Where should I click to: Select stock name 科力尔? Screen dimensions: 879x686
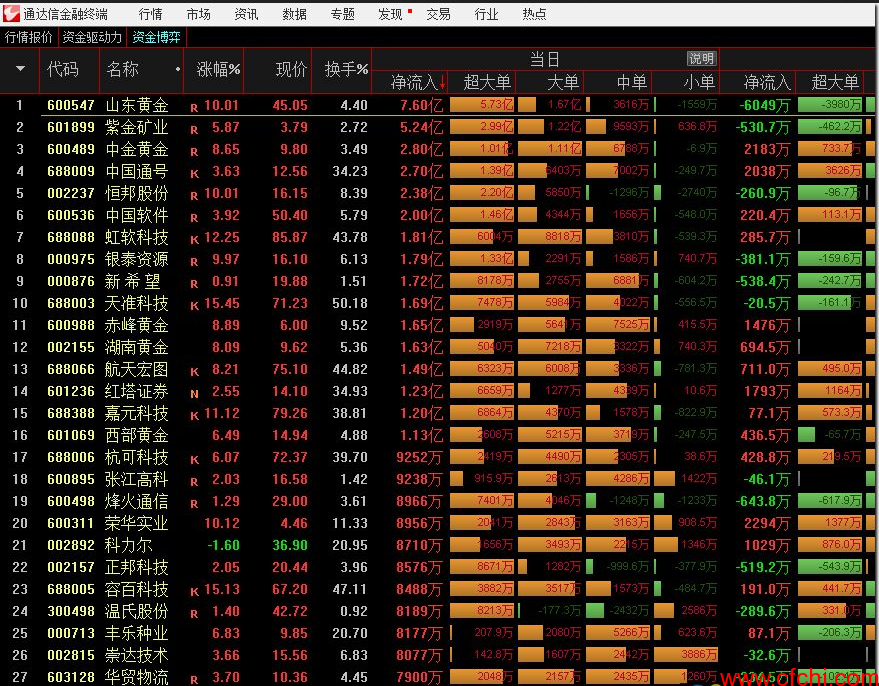(128, 545)
